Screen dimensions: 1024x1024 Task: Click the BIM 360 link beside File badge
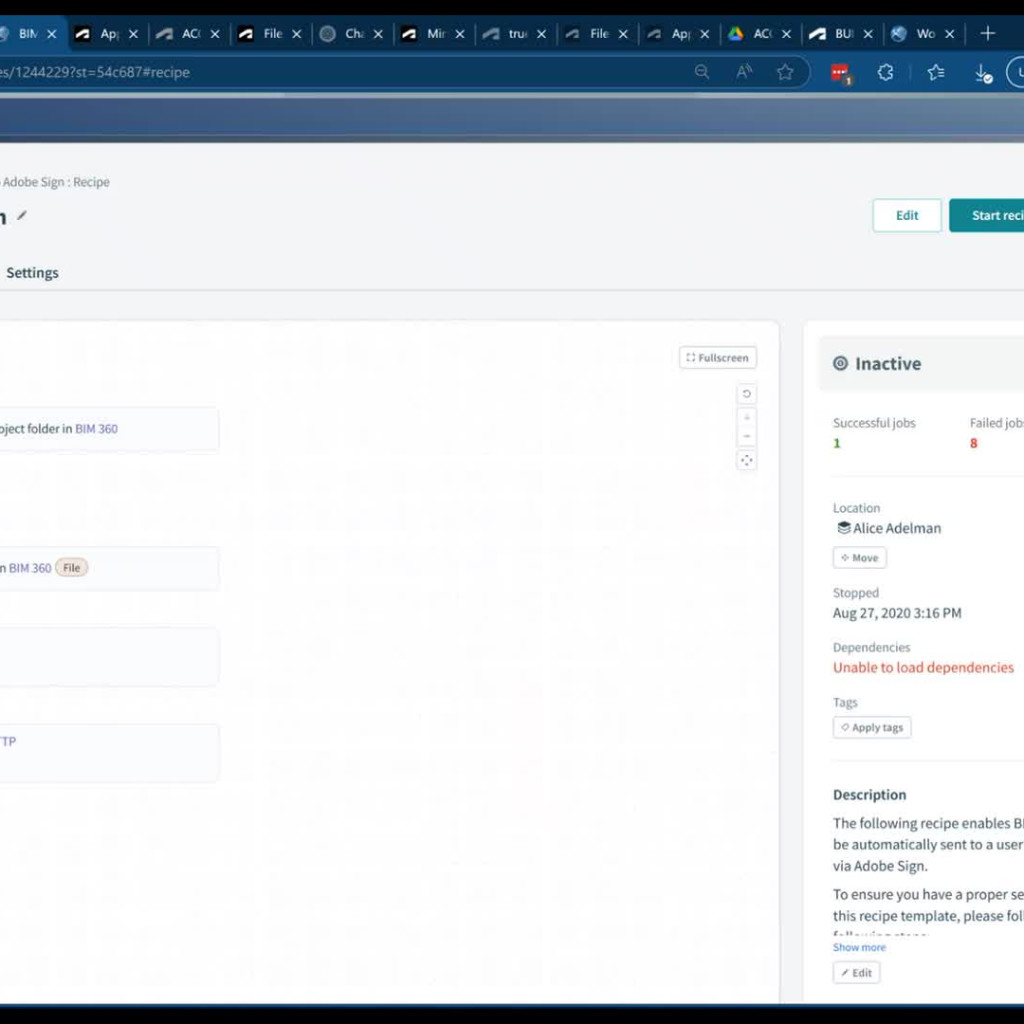(x=29, y=568)
